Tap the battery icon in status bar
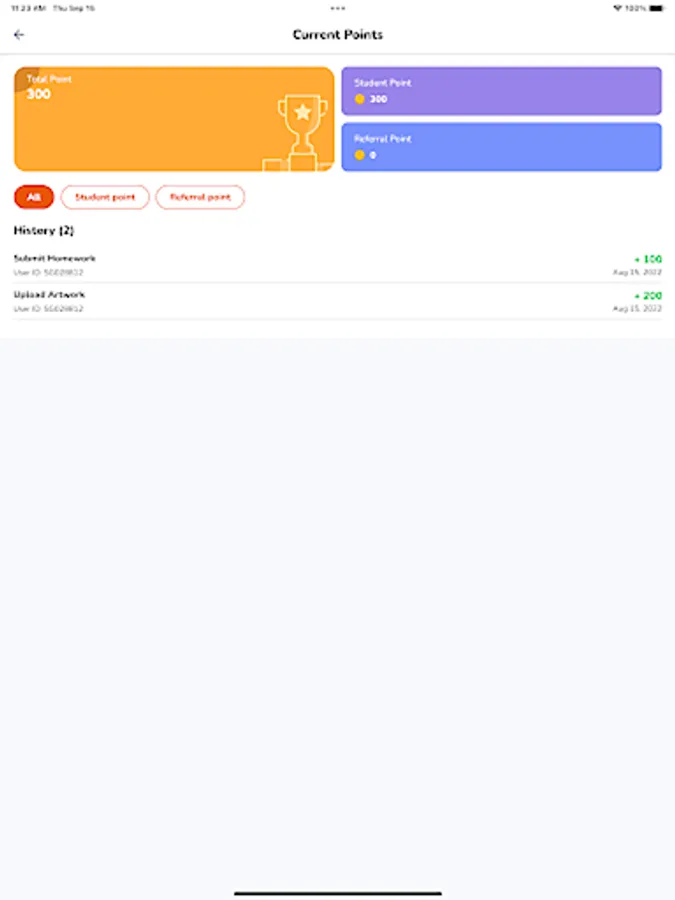Viewport: 675px width, 900px height. pyautogui.click(x=655, y=8)
